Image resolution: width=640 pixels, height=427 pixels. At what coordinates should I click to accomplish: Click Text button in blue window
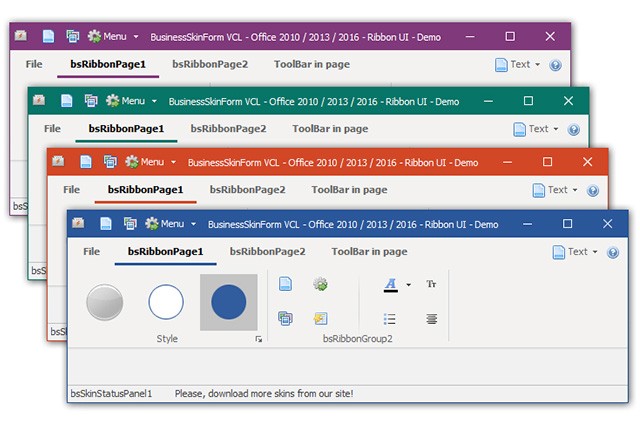[x=570, y=252]
